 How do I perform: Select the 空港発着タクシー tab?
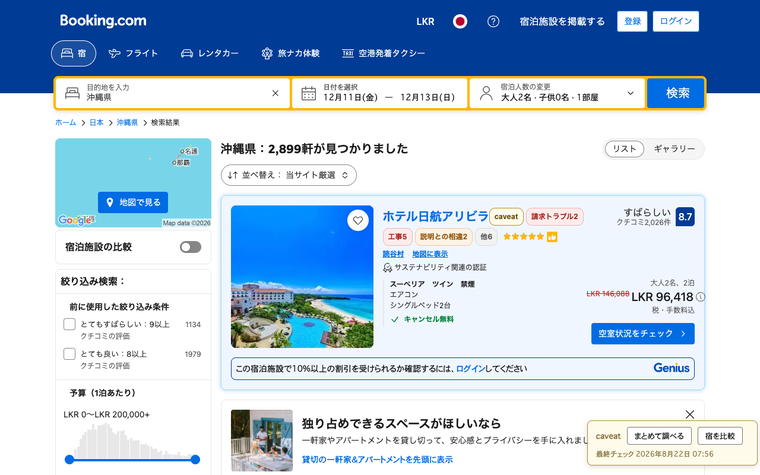[x=383, y=53]
